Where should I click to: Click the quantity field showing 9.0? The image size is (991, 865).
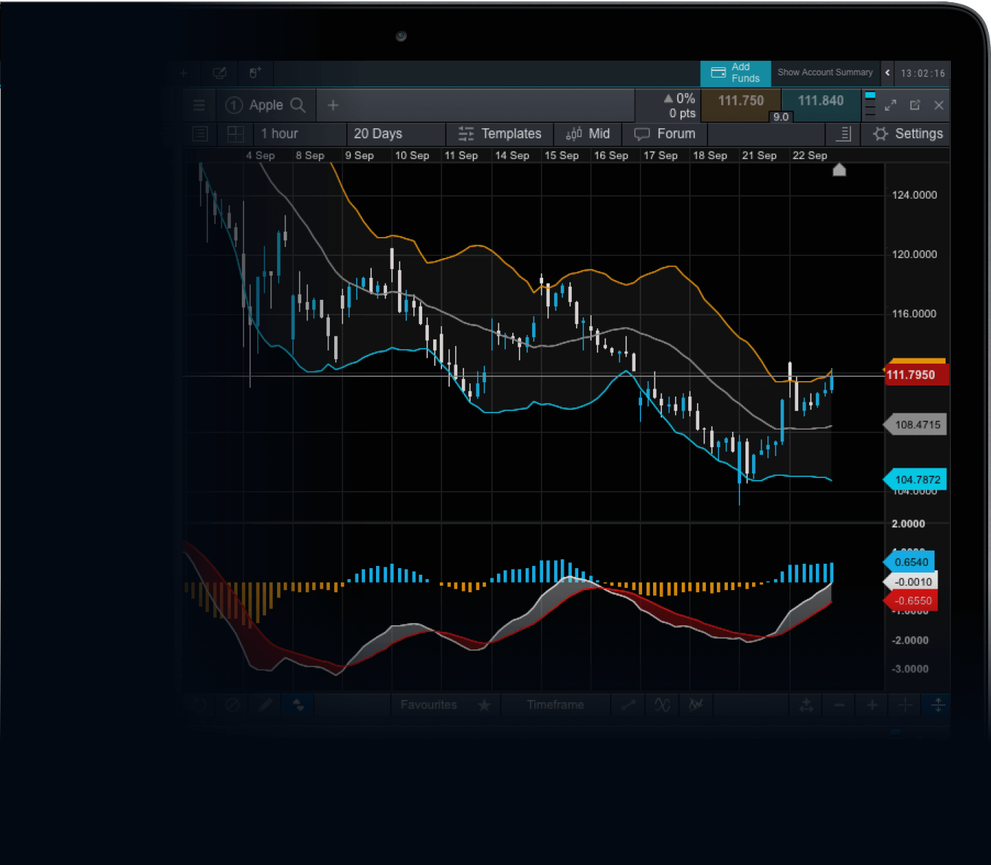(780, 117)
